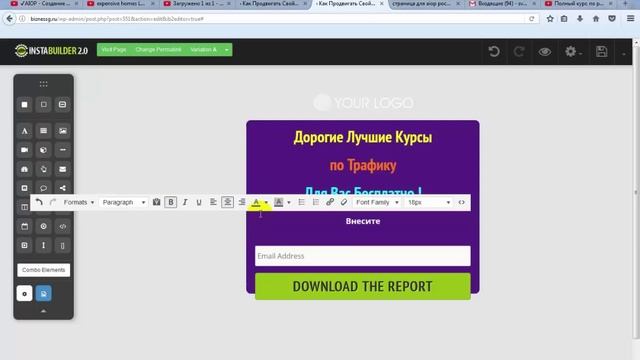Click the white settings square below Combo Elements
The image size is (640, 360).
tap(24, 293)
